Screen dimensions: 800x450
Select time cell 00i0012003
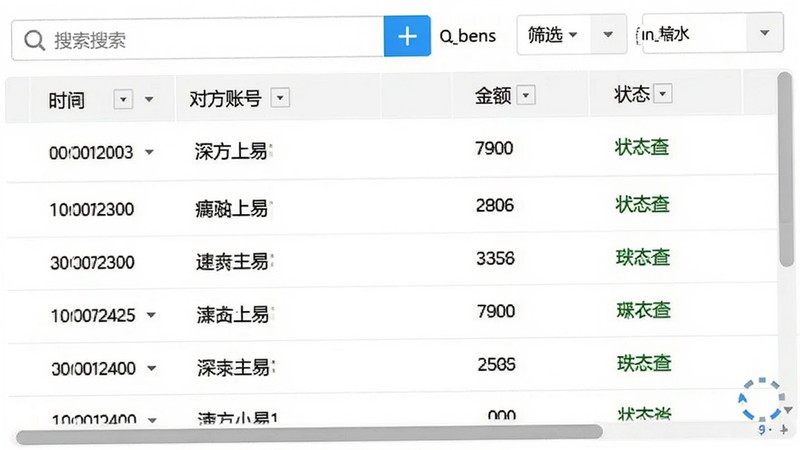click(x=91, y=153)
